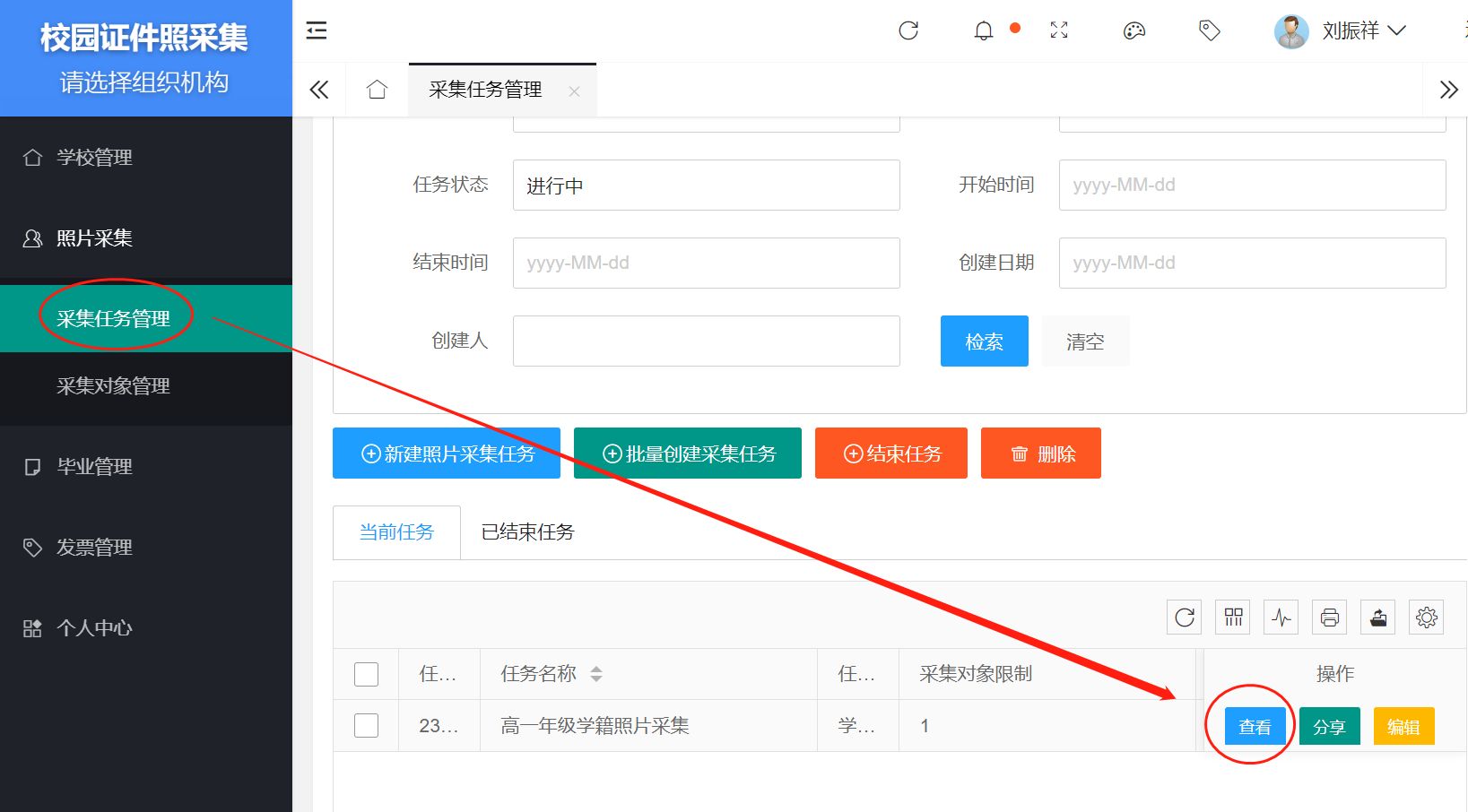This screenshot has width=1468, height=812.
Task: Open 采集对象管理 in the sidebar
Action: click(113, 386)
